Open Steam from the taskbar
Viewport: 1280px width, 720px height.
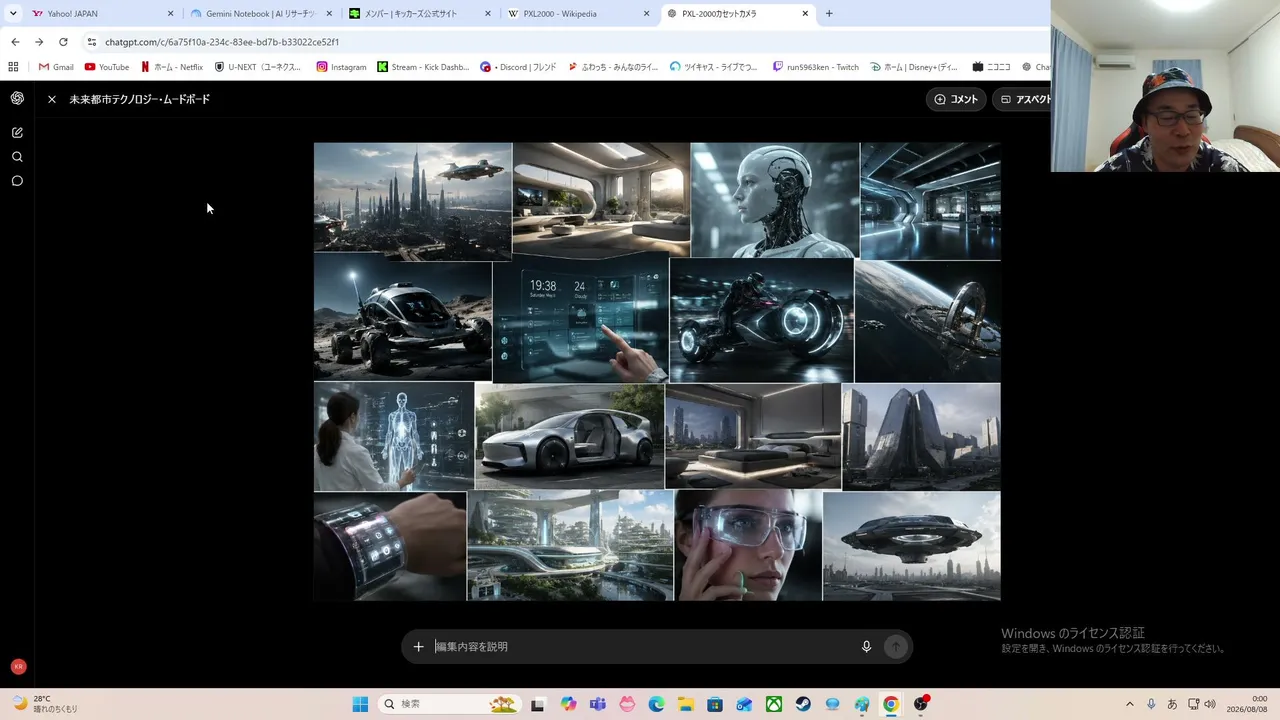[x=803, y=704]
